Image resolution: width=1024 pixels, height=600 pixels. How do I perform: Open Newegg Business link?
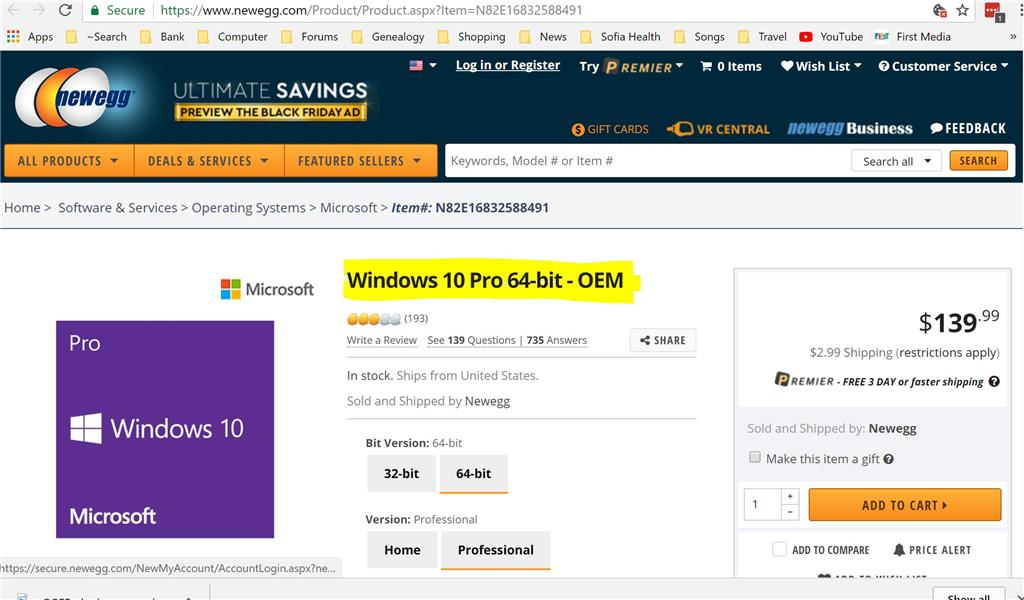click(850, 129)
